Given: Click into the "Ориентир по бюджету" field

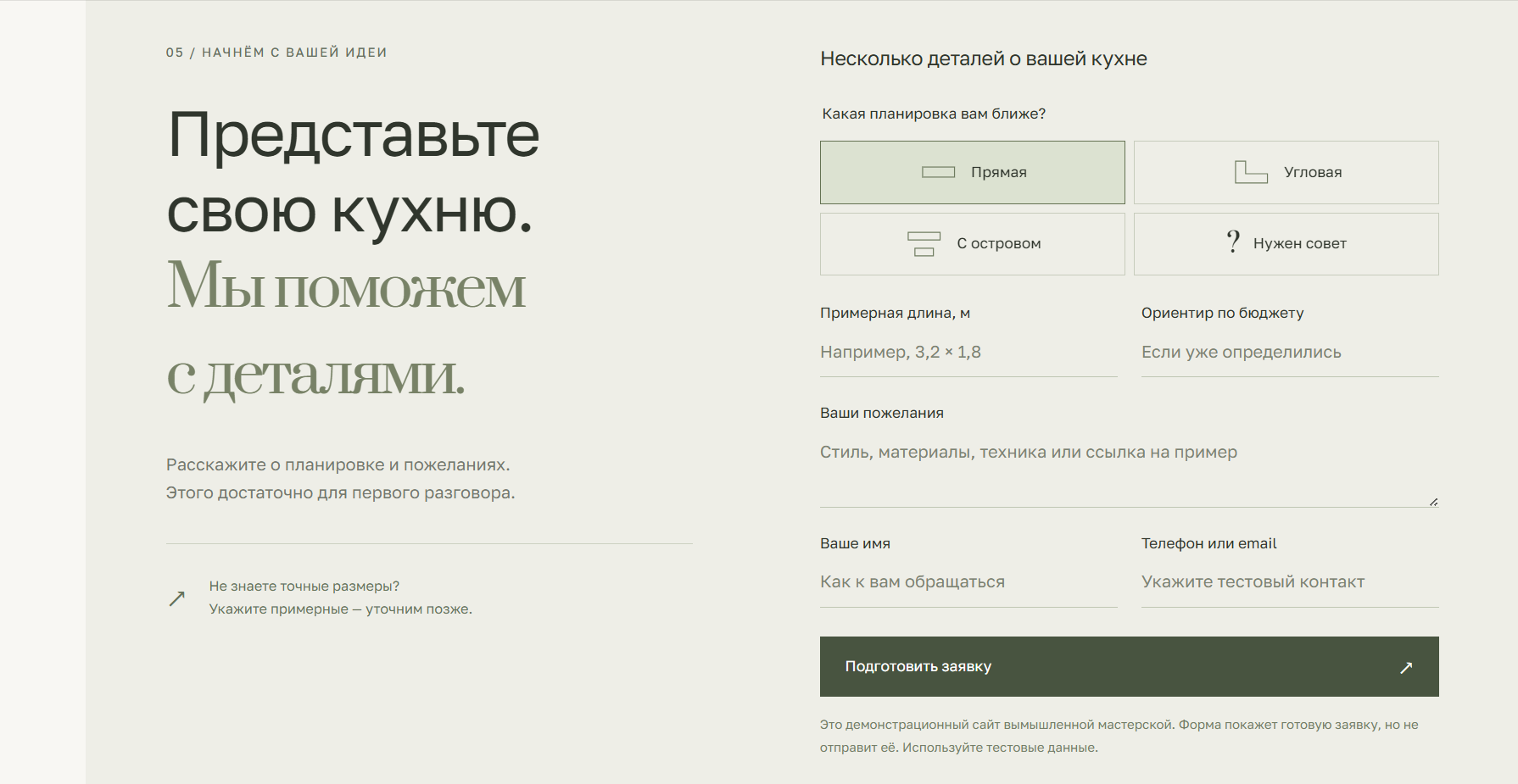Looking at the screenshot, I should point(1290,353).
